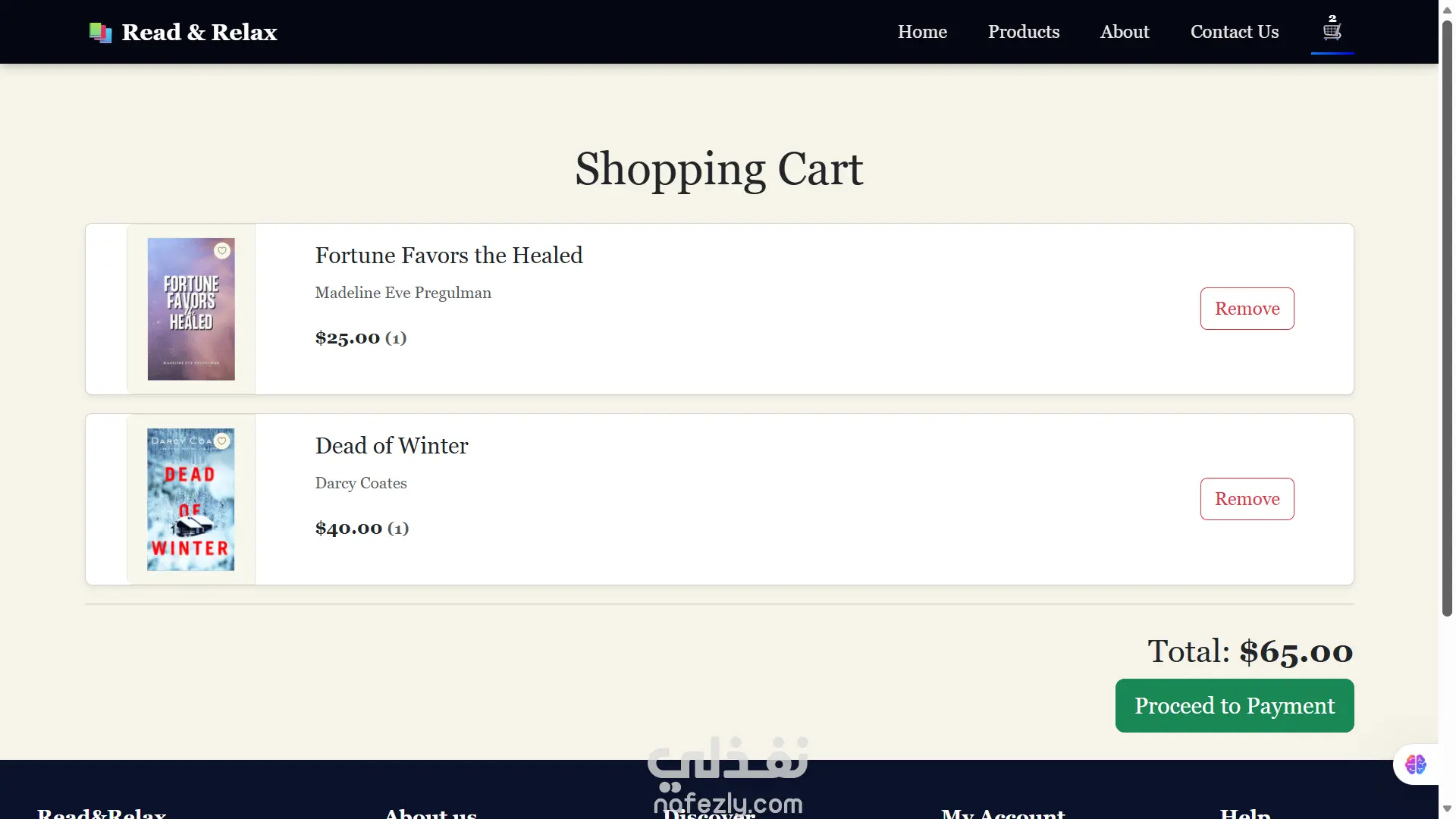The height and width of the screenshot is (819, 1456).
Task: Click the Read & Relax brand name
Action: point(199,33)
